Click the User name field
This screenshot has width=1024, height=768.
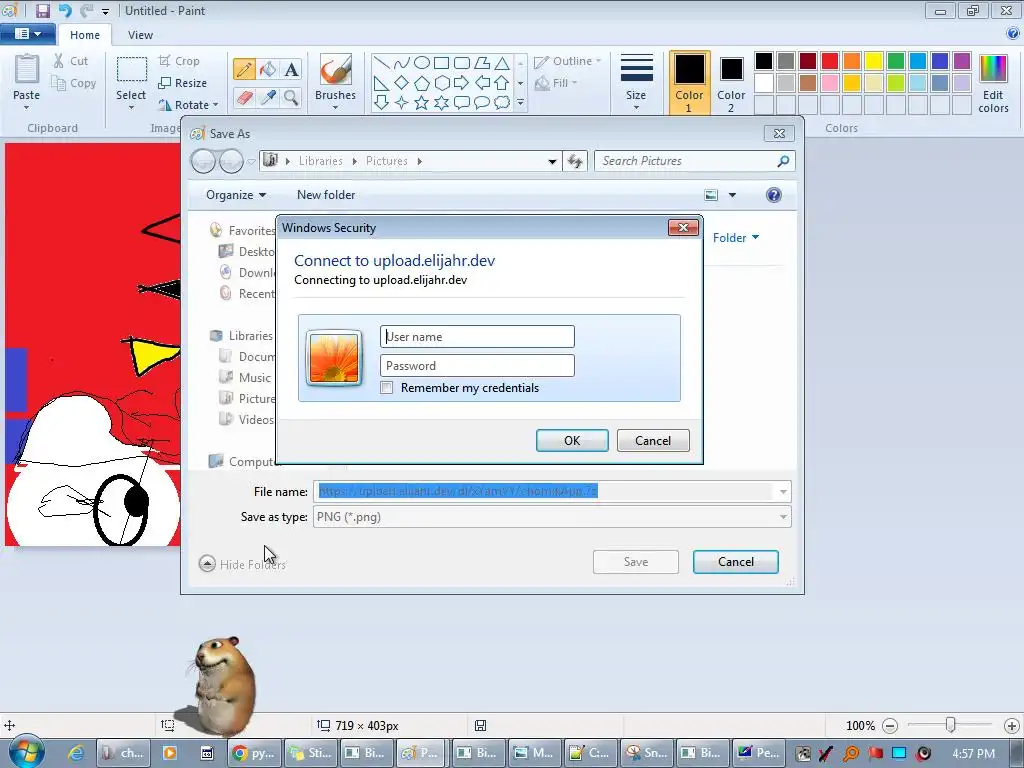click(477, 336)
